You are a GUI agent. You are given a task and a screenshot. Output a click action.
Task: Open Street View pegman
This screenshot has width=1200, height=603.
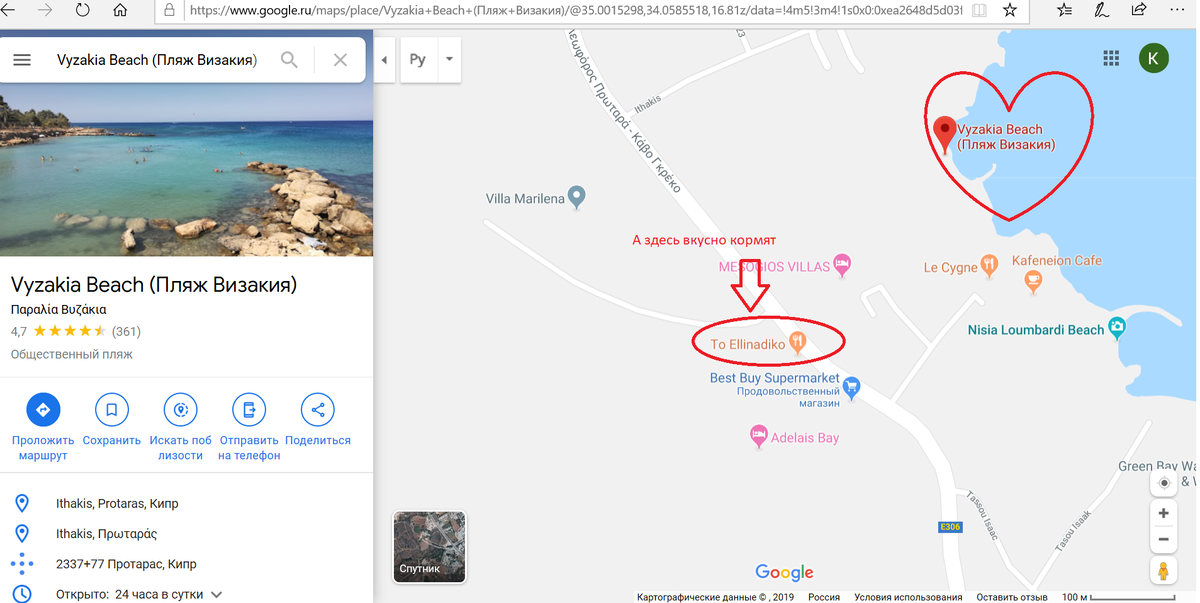click(1163, 571)
